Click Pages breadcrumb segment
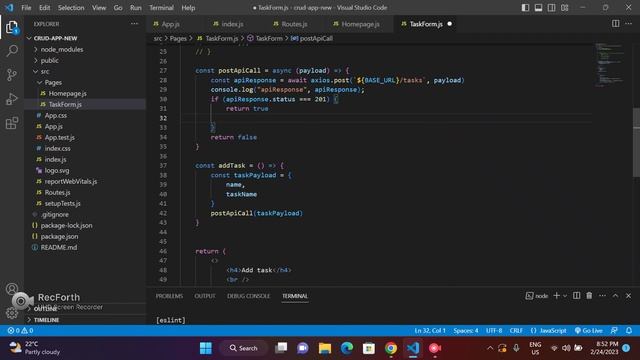The image size is (640, 360). tap(178, 38)
